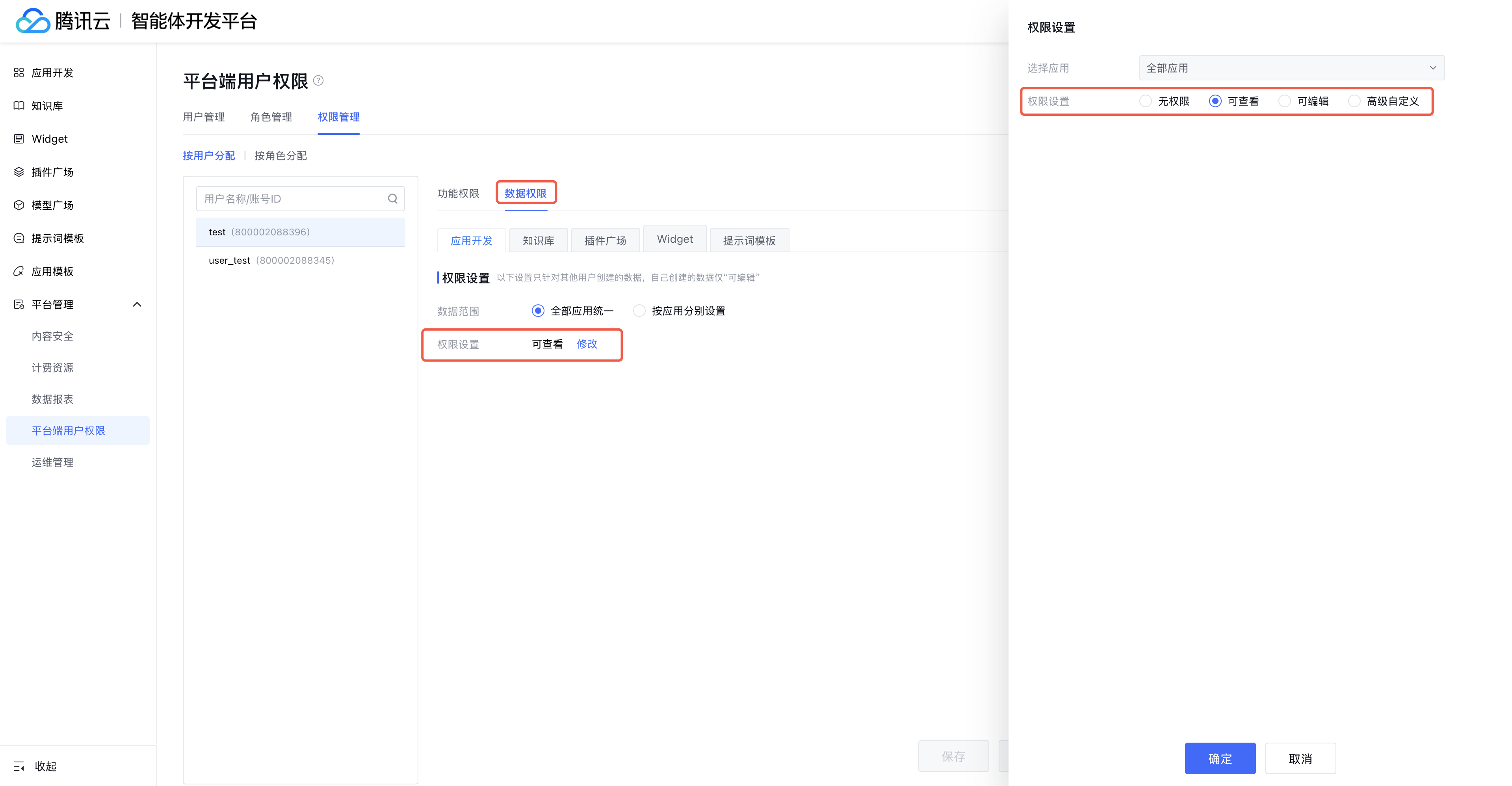Collapse the 平台管理 menu chevron
Screen dimensions: 1512x786
(137, 304)
